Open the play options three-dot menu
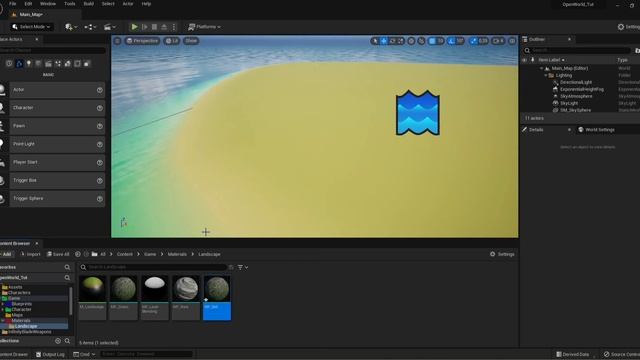The image size is (640, 360). [x=174, y=27]
